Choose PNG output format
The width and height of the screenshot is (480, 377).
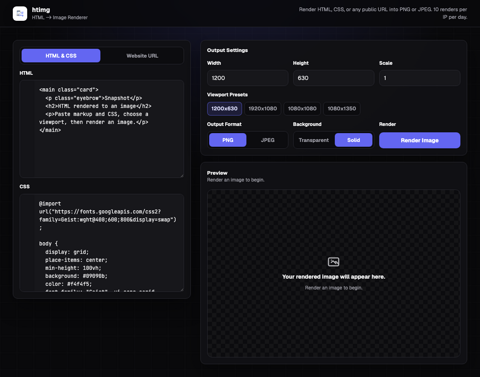228,140
